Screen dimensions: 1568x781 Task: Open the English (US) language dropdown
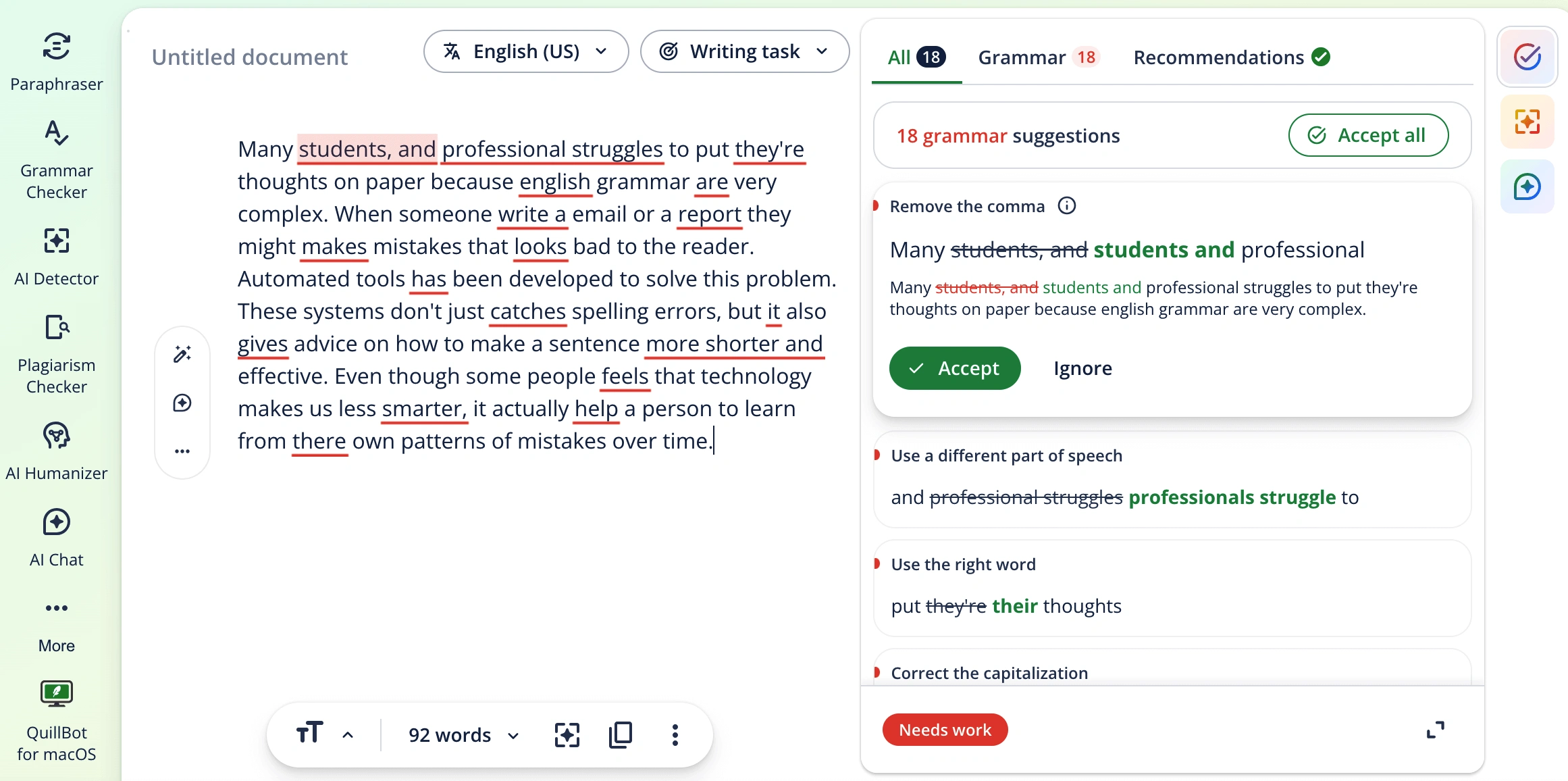525,51
